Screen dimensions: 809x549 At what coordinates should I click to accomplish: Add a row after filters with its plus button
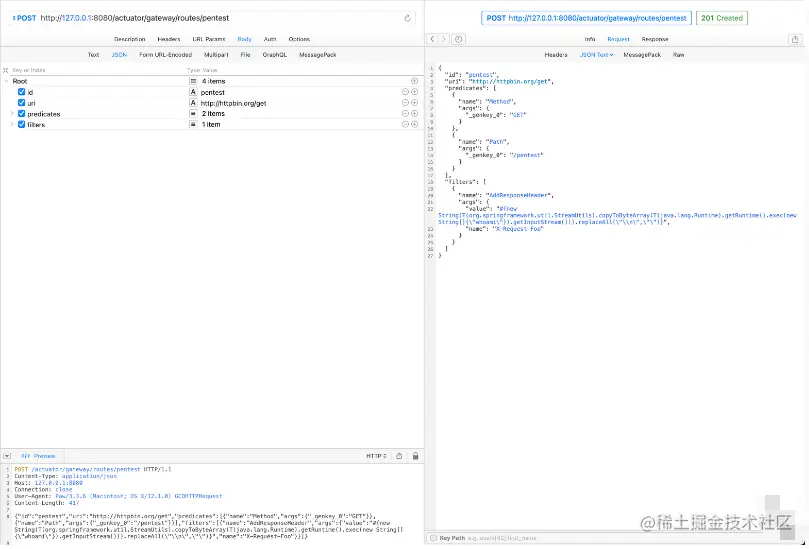tap(414, 124)
